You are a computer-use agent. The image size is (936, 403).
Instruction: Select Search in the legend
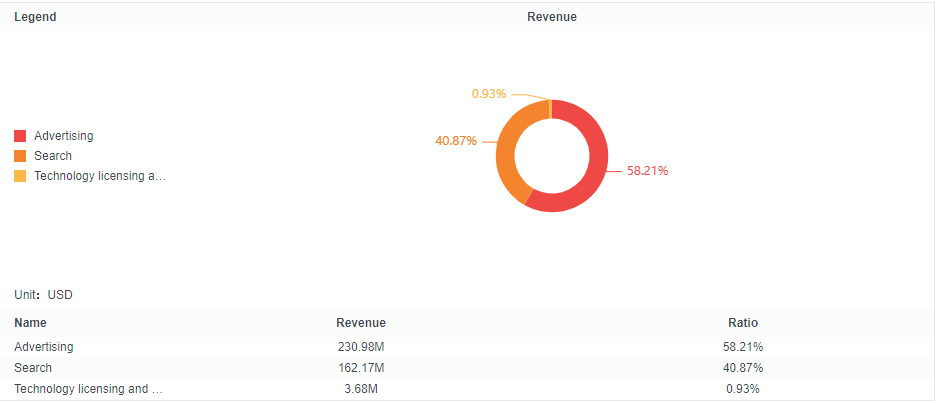53,156
